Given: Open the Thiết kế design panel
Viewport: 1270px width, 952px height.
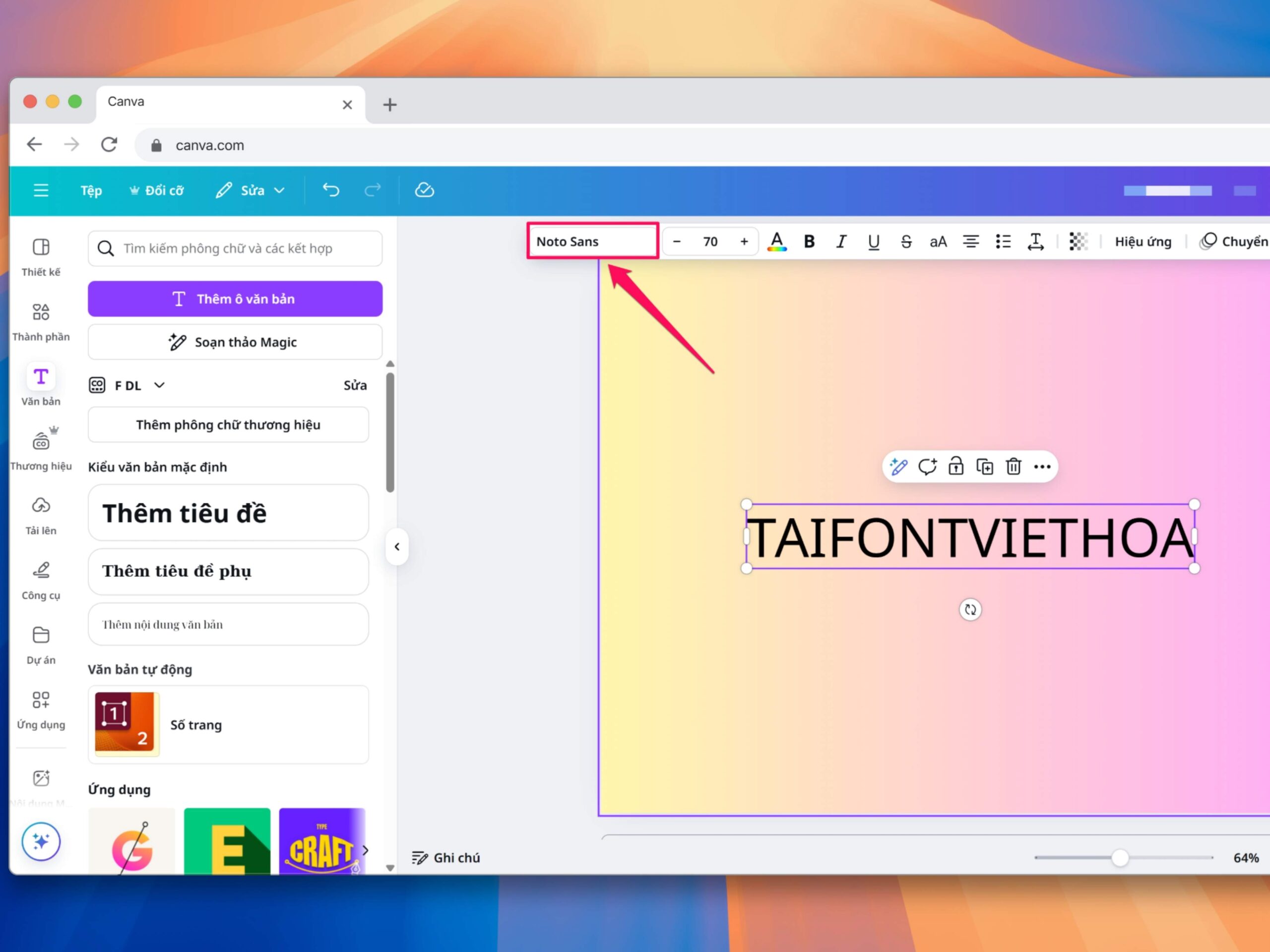Looking at the screenshot, I should 41,257.
